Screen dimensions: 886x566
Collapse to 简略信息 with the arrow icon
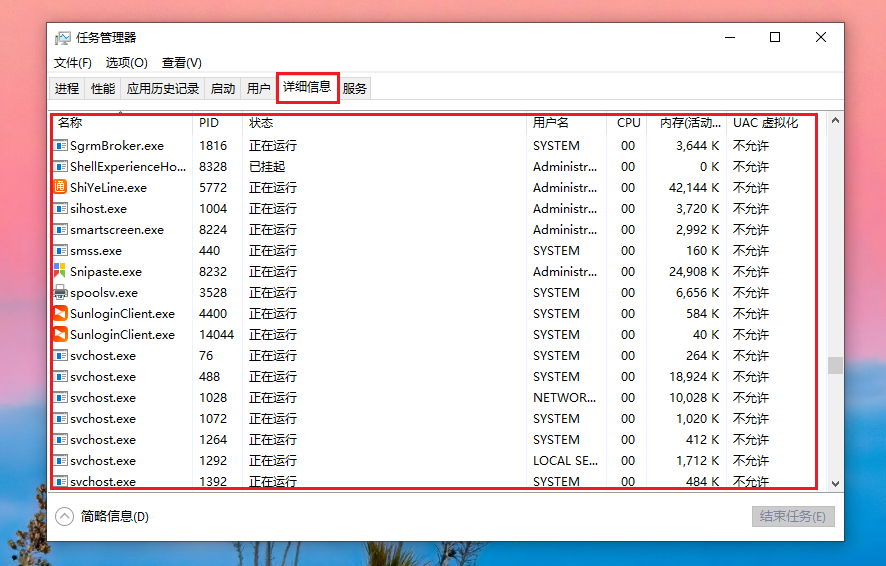click(64, 516)
